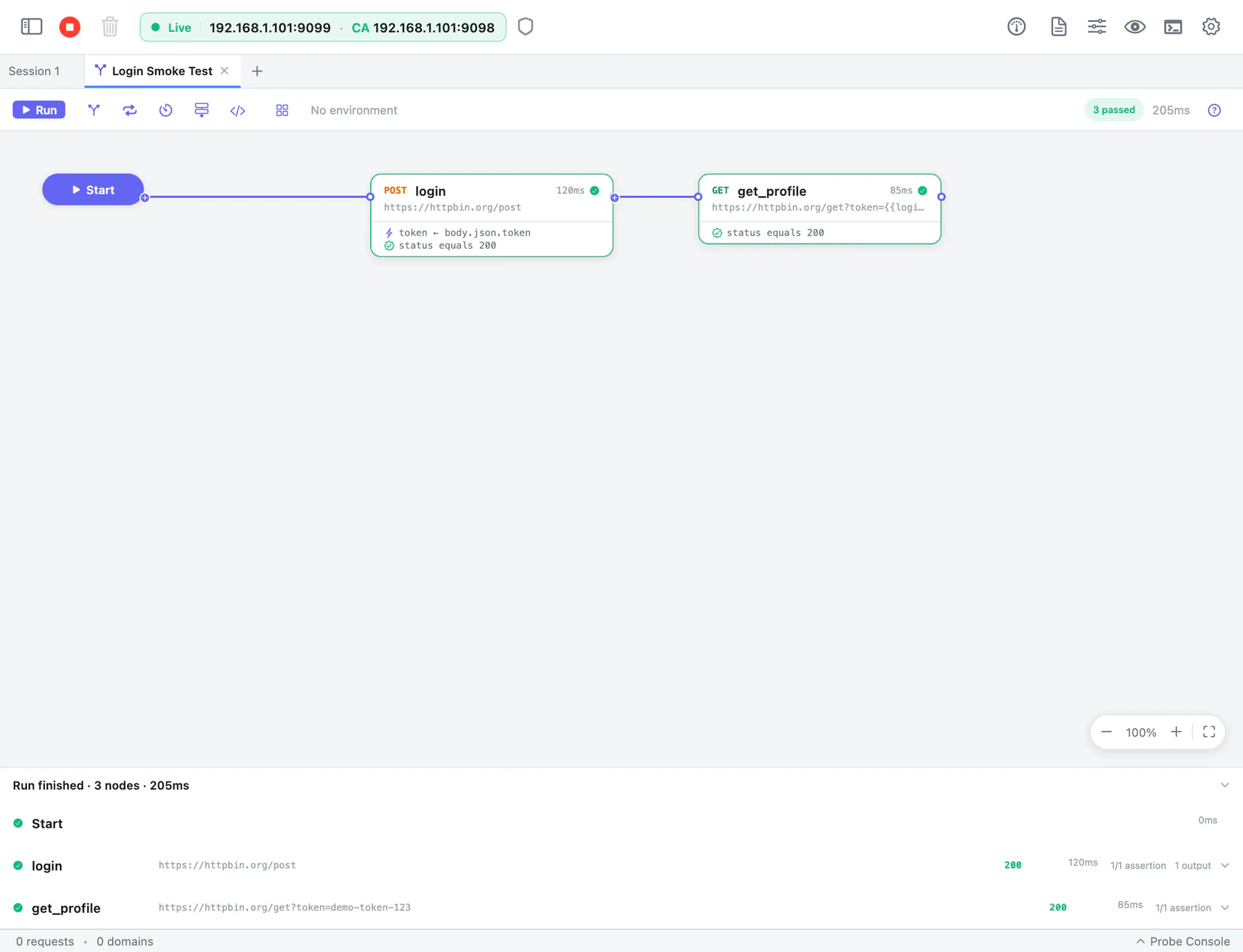Collapse the Run finished results panel
Viewport: 1243px width, 952px height.
coord(1225,785)
